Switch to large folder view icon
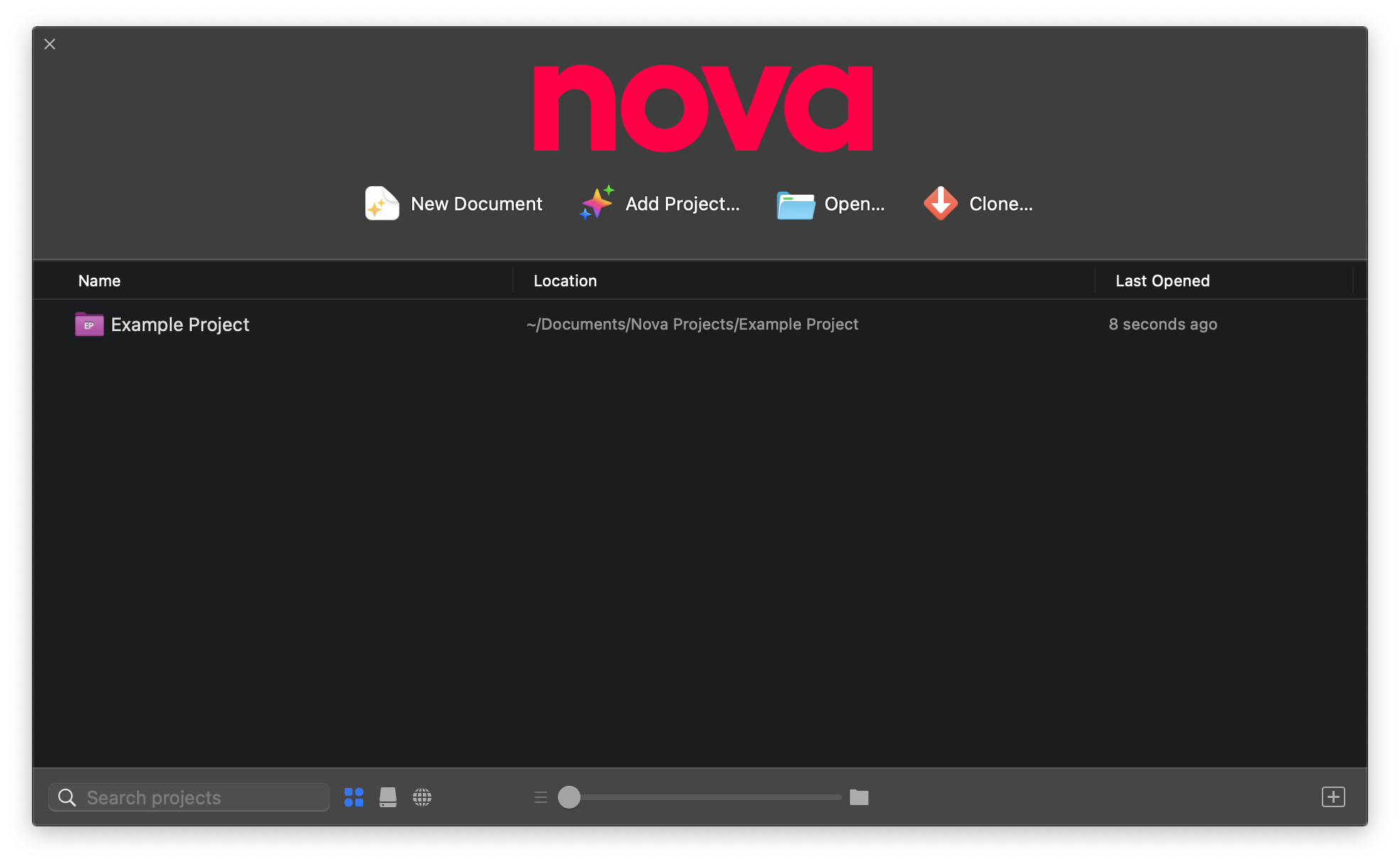Screen dimensions: 1400x864 (x=859, y=797)
